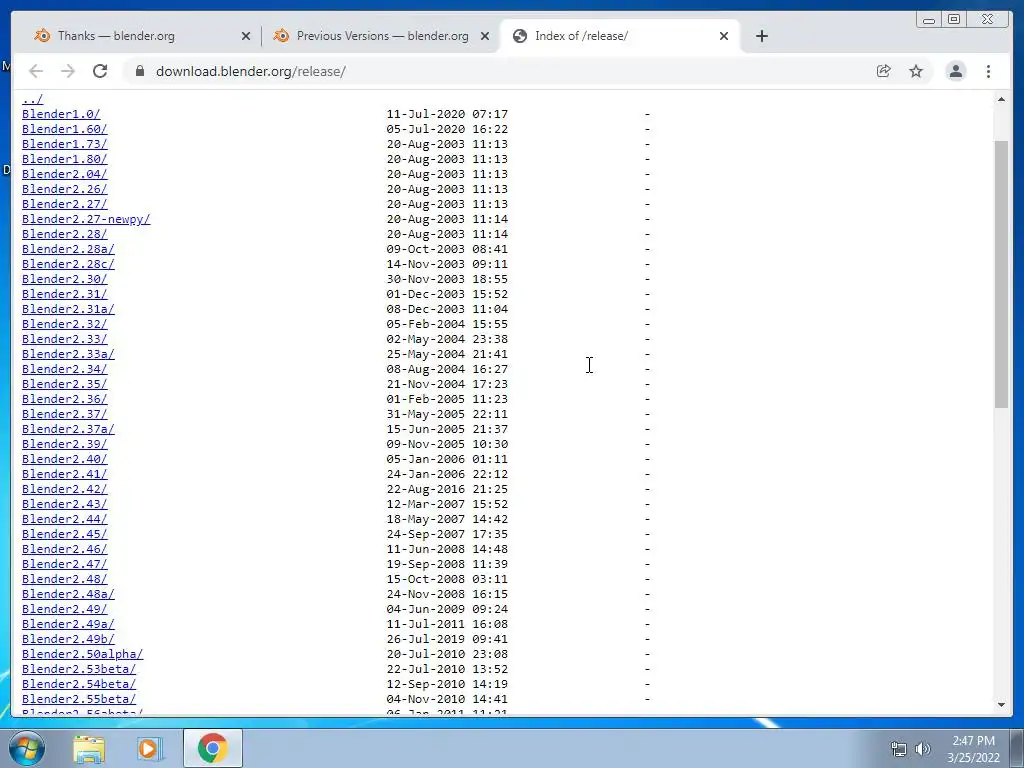Open the Blender1.60/ folder link
Image resolution: width=1024 pixels, height=768 pixels.
[64, 129]
